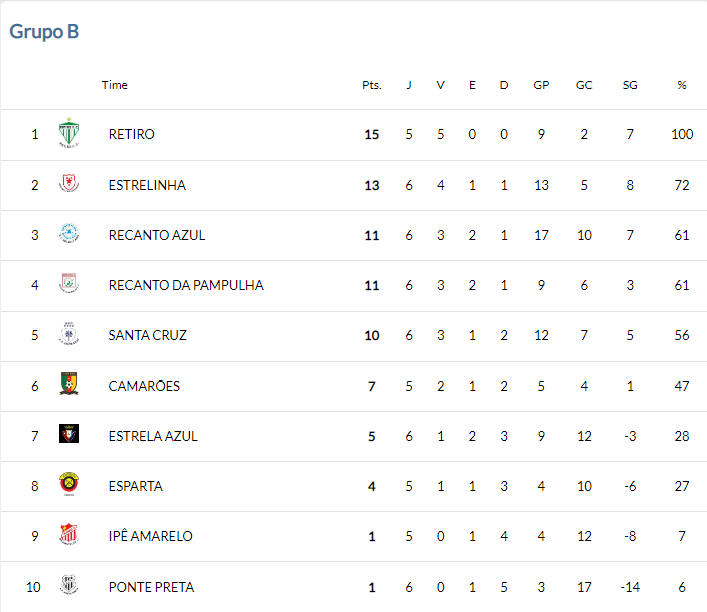Select the PONTE PRETA team name

pyautogui.click(x=151, y=587)
